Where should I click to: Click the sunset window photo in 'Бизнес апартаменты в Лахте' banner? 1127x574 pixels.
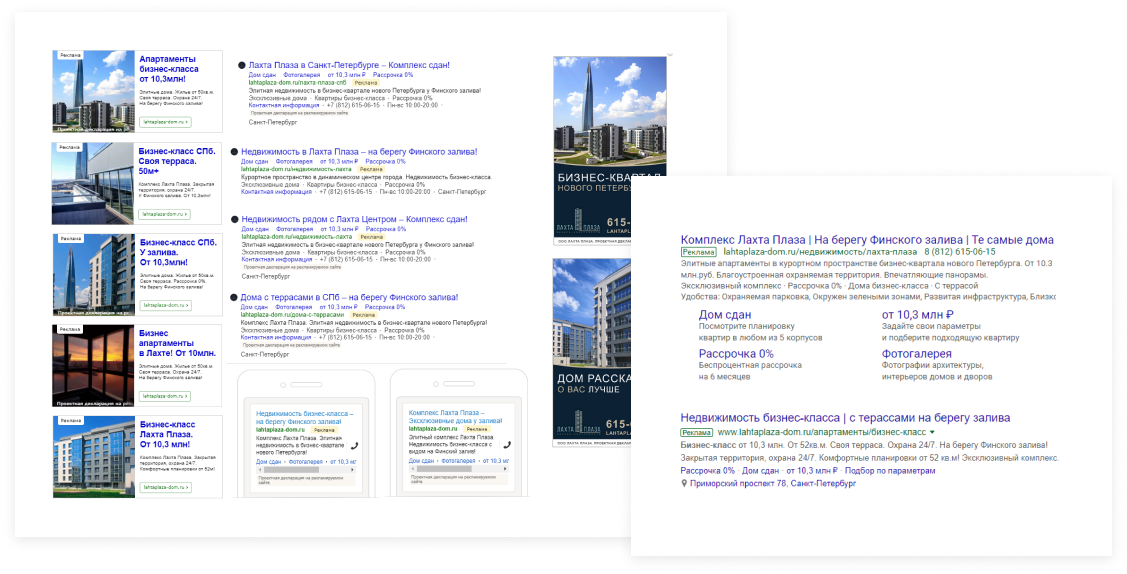click(93, 366)
